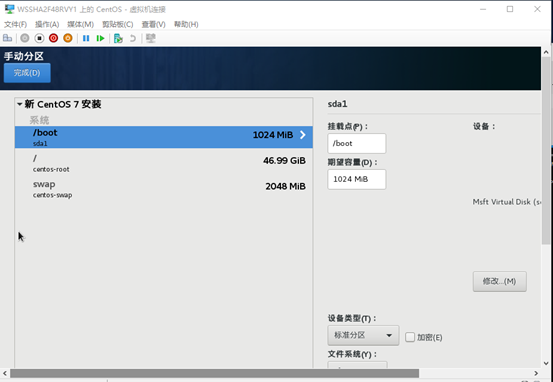
Task: Click the enhanced session toolbar icon
Action: (151, 38)
